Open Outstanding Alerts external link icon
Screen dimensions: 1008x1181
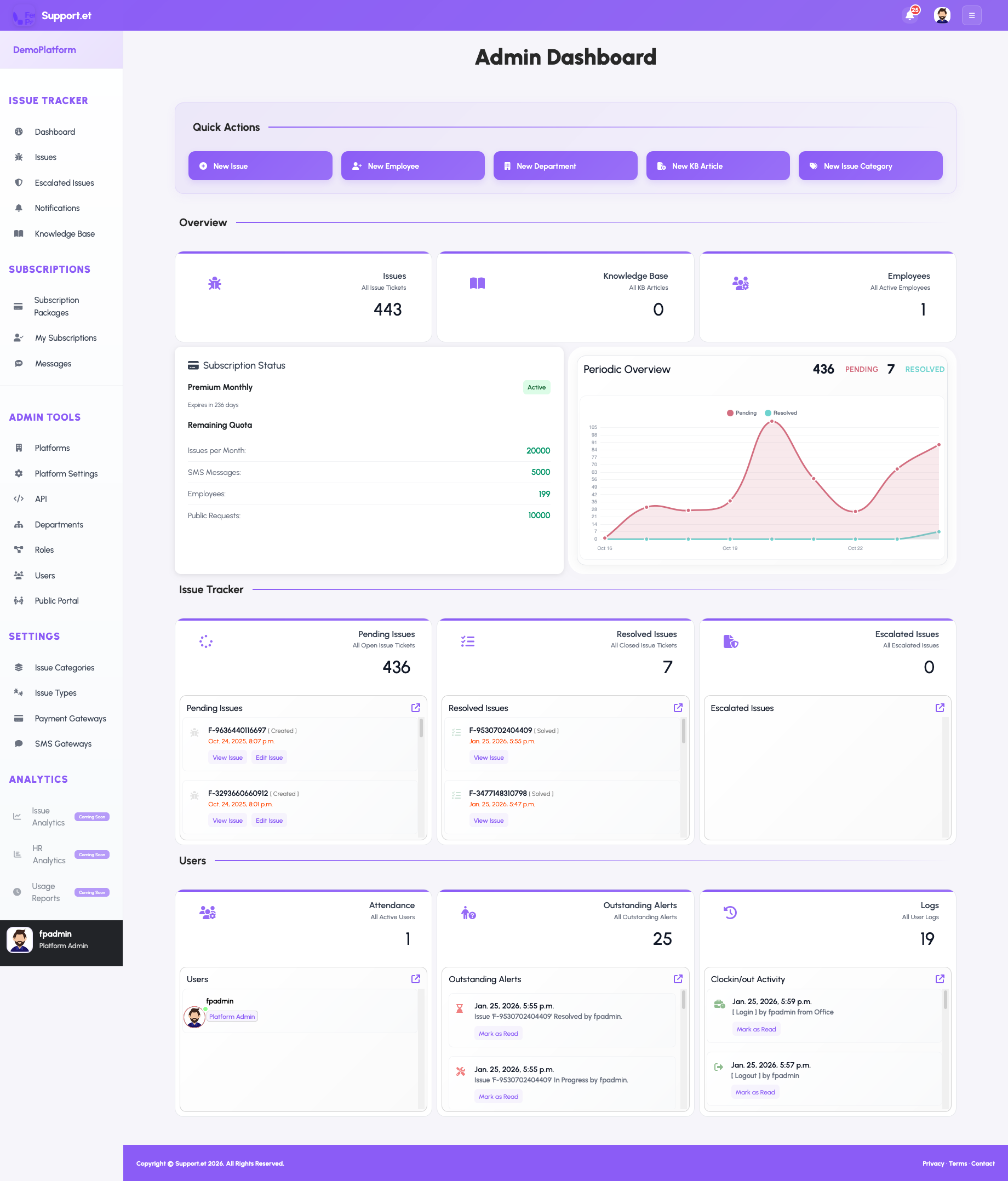coord(678,979)
